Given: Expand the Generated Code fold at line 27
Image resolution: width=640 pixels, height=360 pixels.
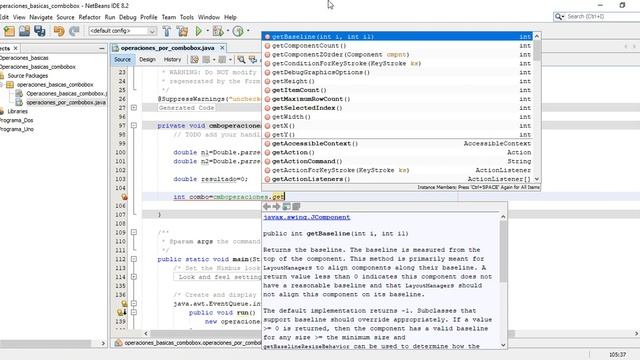Looking at the screenshot, I should pos(134,108).
